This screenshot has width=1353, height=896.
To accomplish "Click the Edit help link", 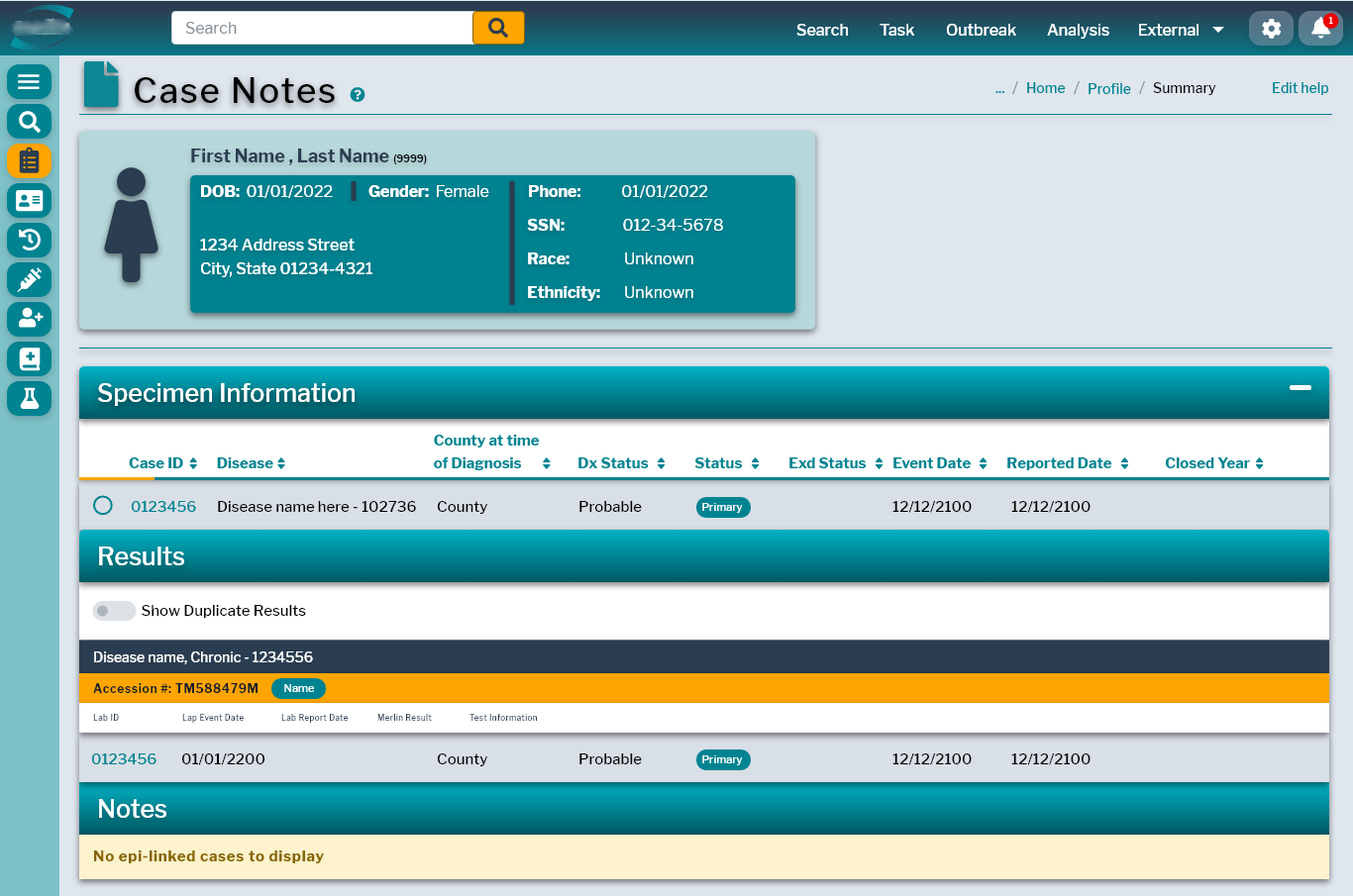I will coord(1300,88).
